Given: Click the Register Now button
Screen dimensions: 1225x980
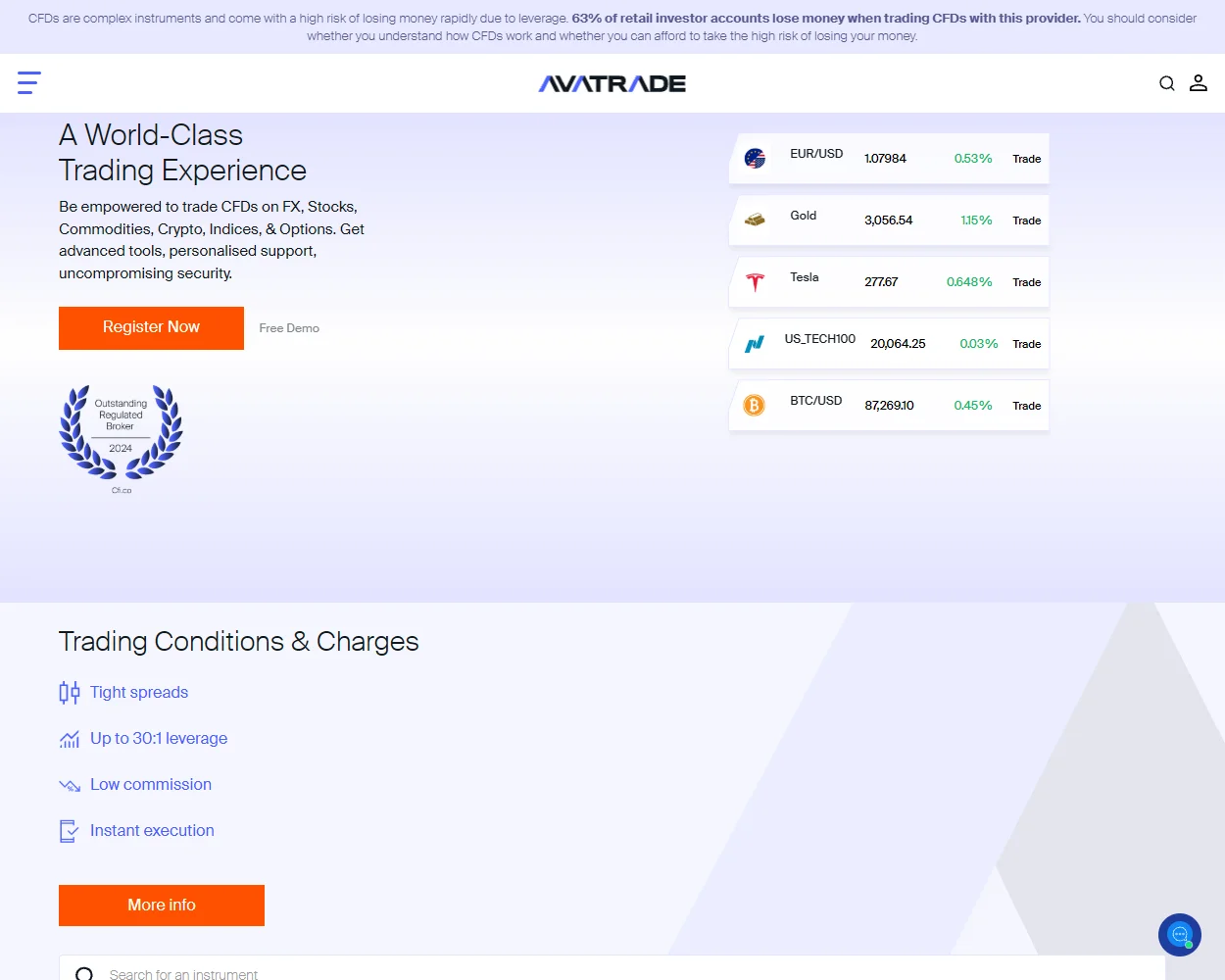Looking at the screenshot, I should coord(151,327).
